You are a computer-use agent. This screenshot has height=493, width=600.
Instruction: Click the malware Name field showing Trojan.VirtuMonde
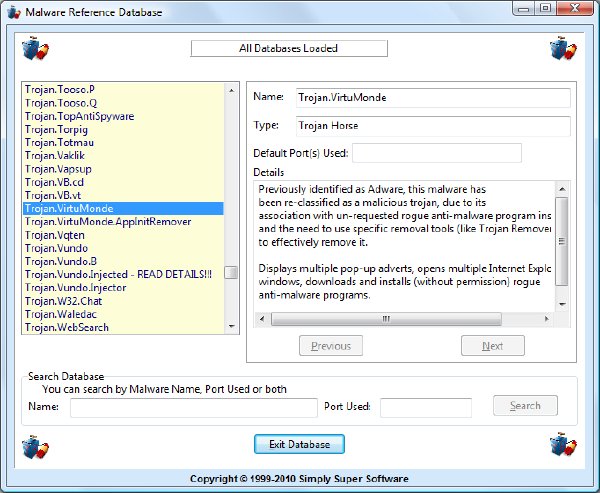click(433, 98)
